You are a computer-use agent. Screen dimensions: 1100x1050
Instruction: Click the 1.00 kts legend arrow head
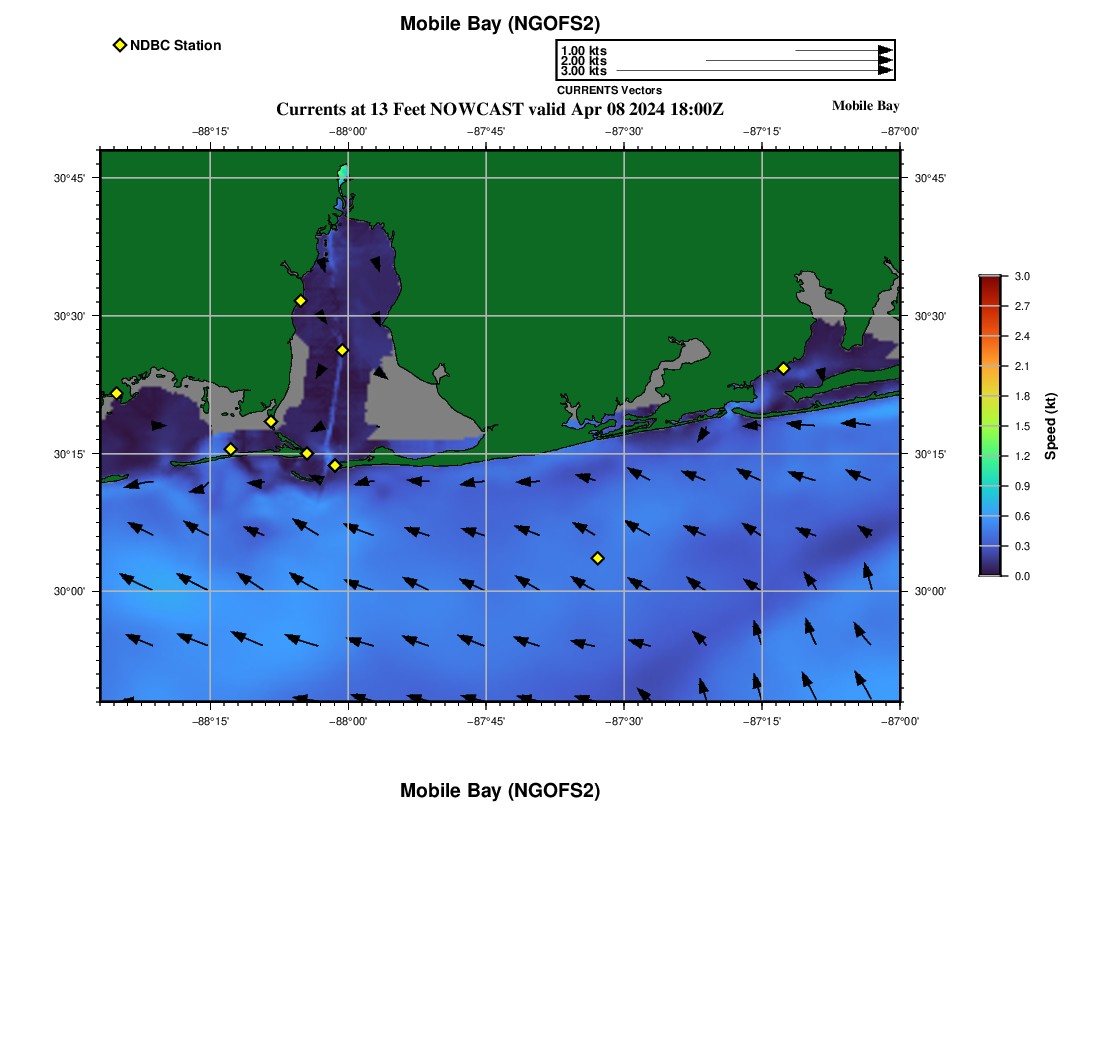click(x=885, y=50)
